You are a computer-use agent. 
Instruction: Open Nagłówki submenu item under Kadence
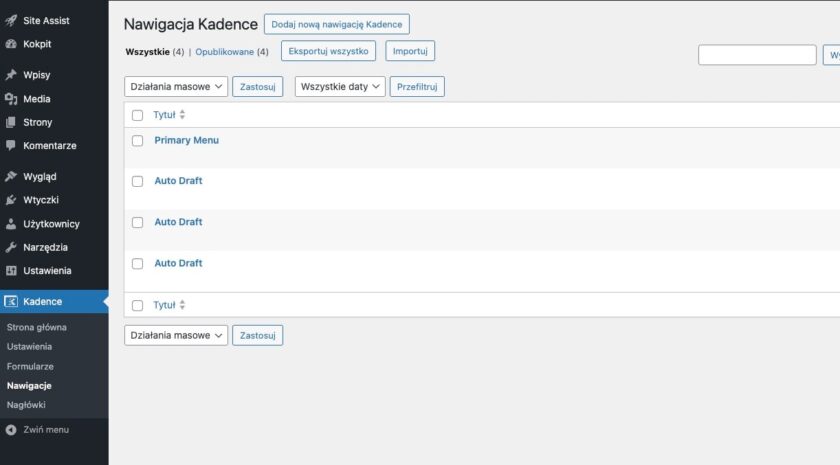(x=26, y=405)
